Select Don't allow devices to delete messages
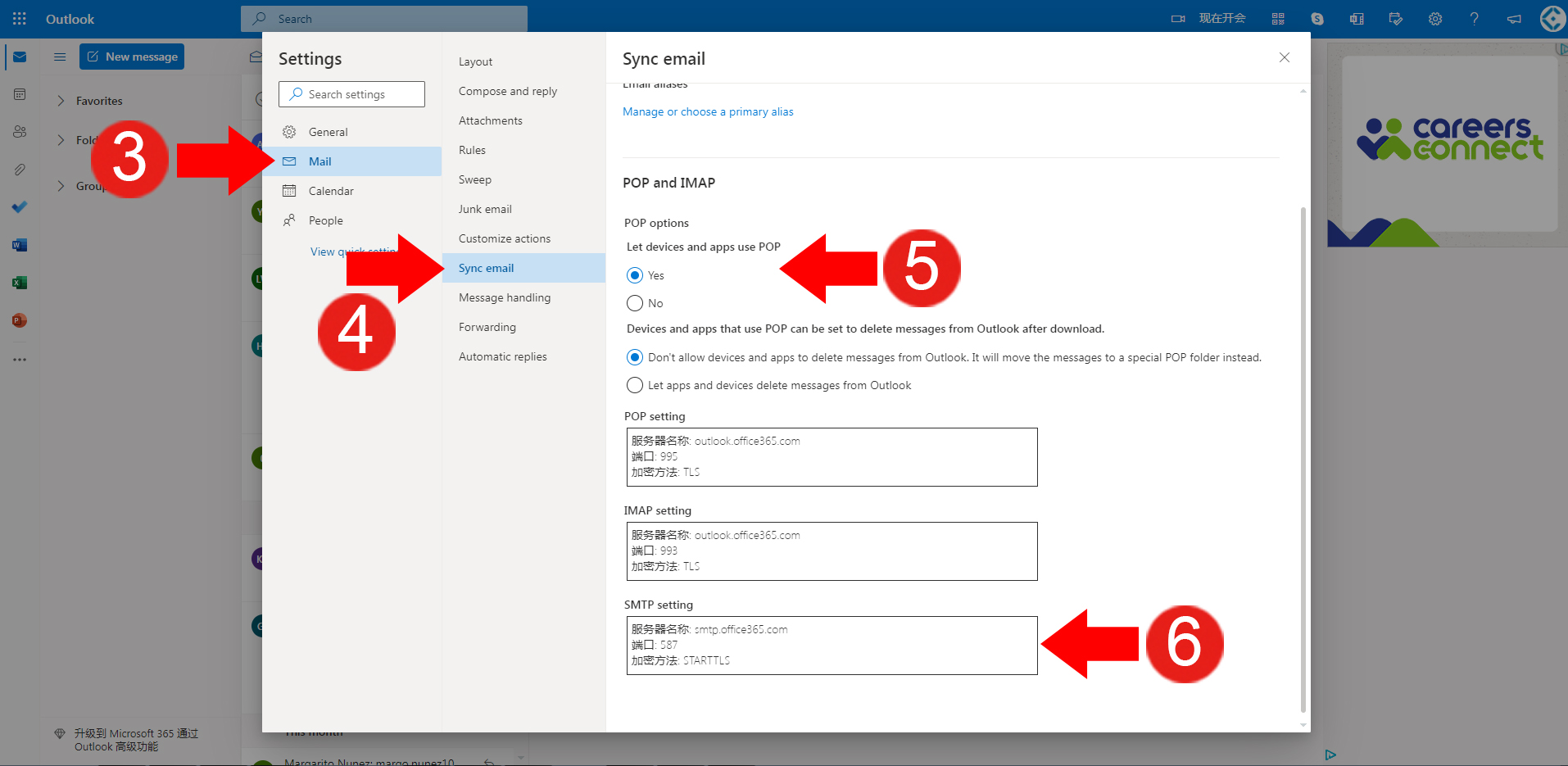The width and height of the screenshot is (1568, 766). tap(635, 357)
